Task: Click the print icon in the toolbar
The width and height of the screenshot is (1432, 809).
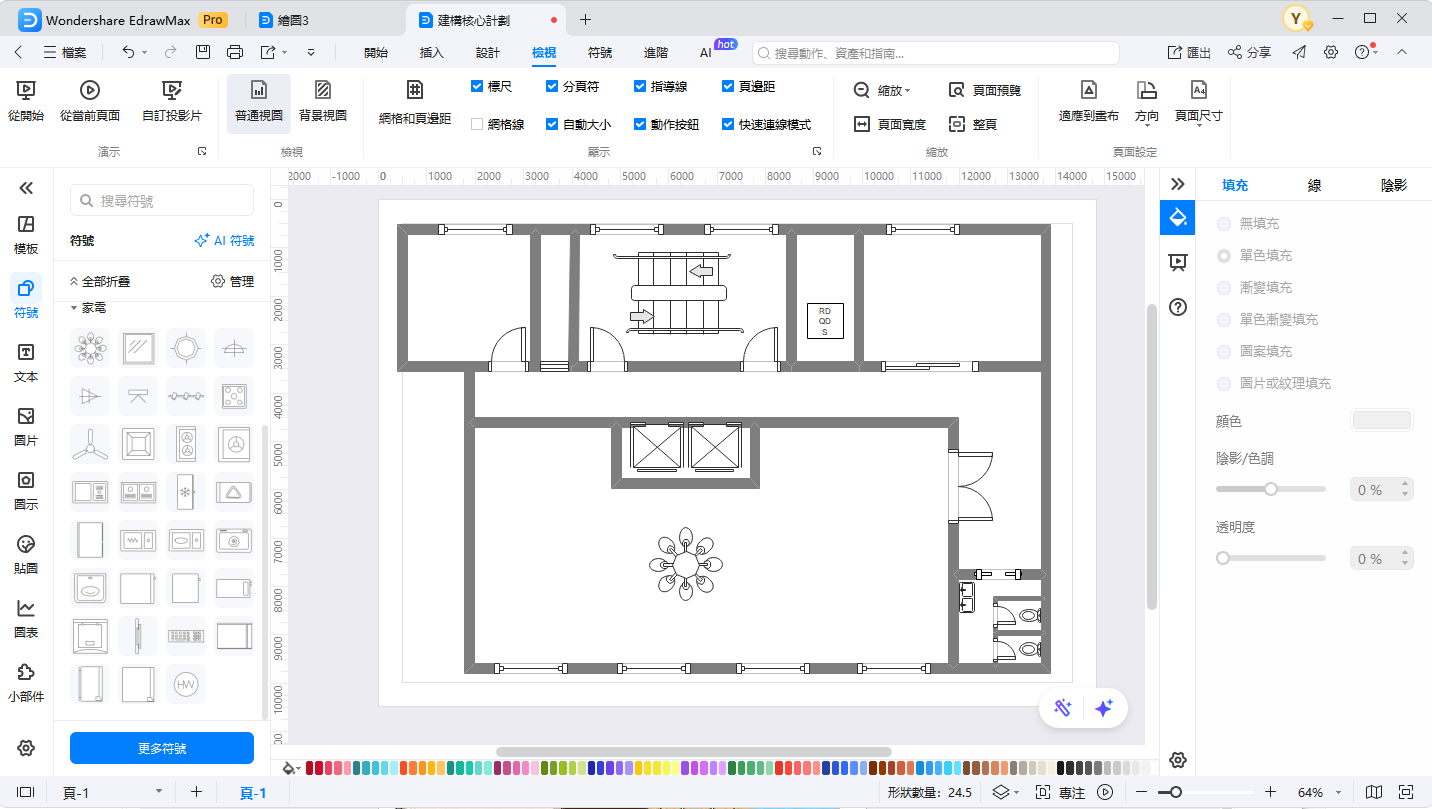Action: pyautogui.click(x=235, y=52)
